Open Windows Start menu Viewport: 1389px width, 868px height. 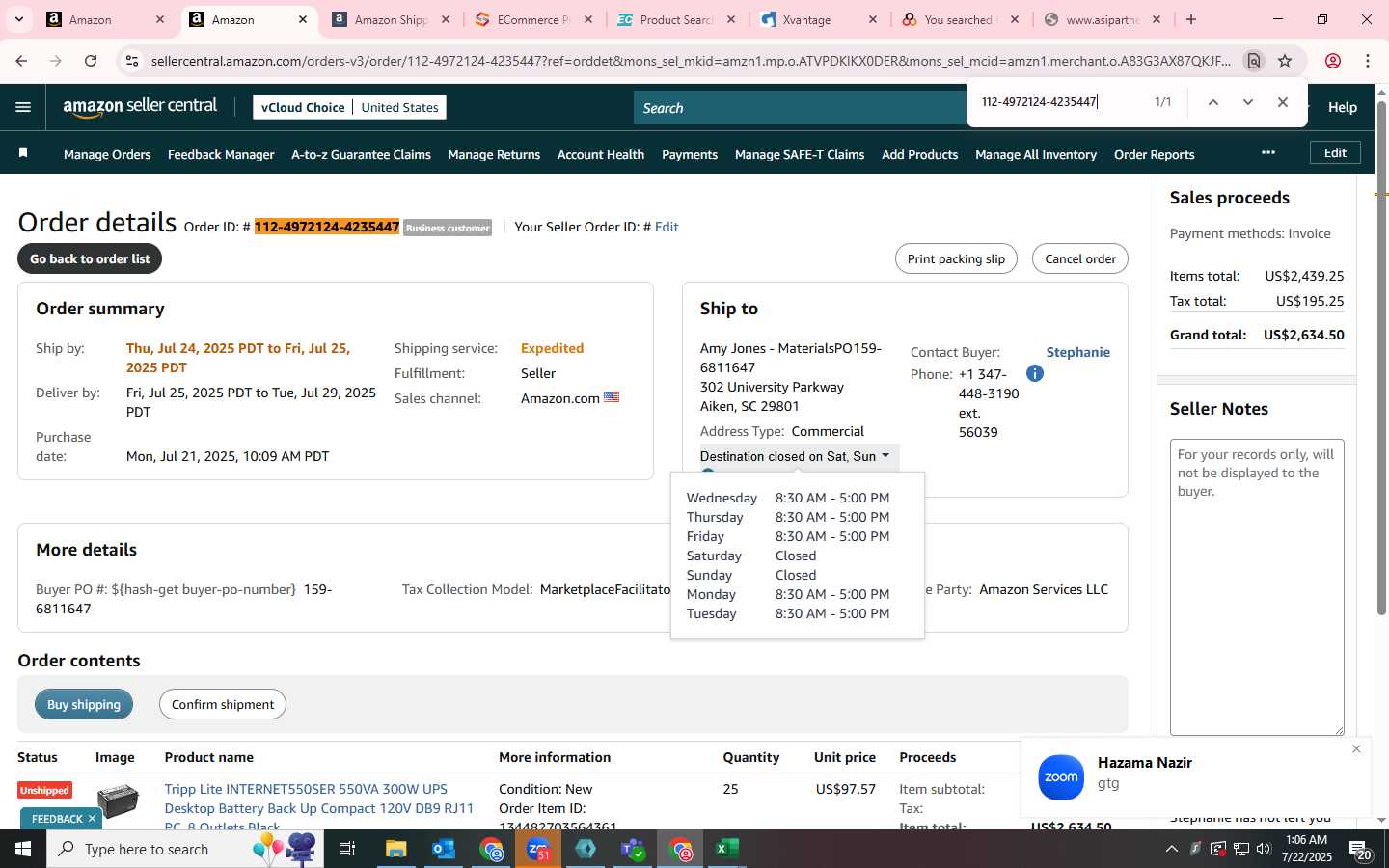click(23, 849)
